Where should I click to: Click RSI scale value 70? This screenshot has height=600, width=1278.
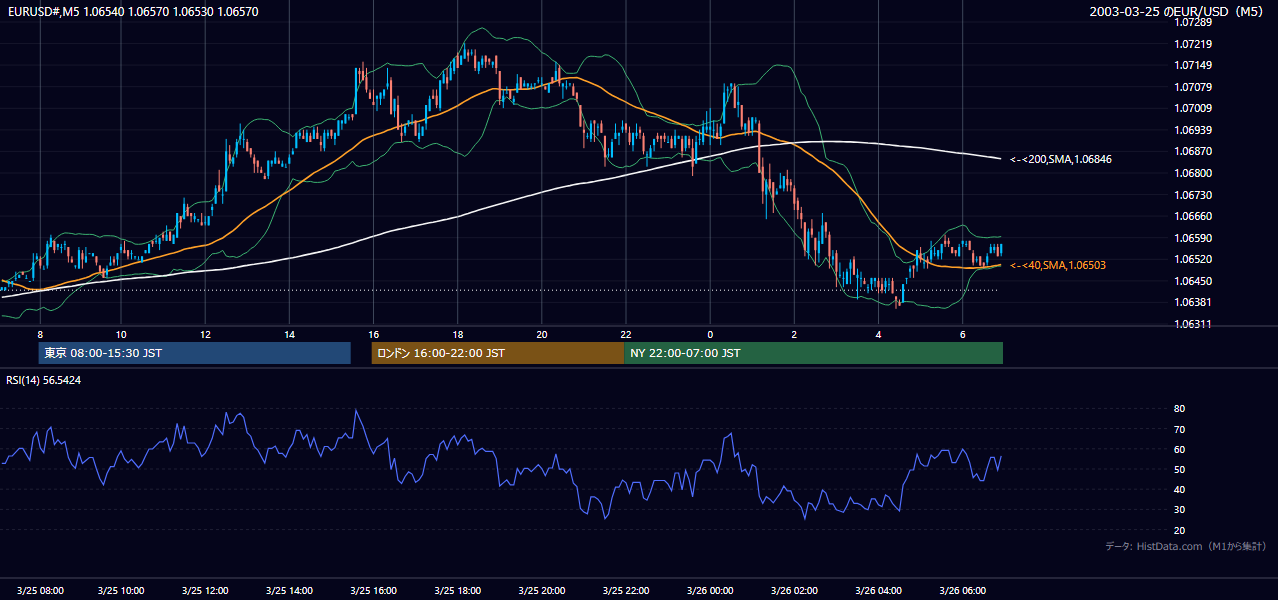click(x=1179, y=429)
